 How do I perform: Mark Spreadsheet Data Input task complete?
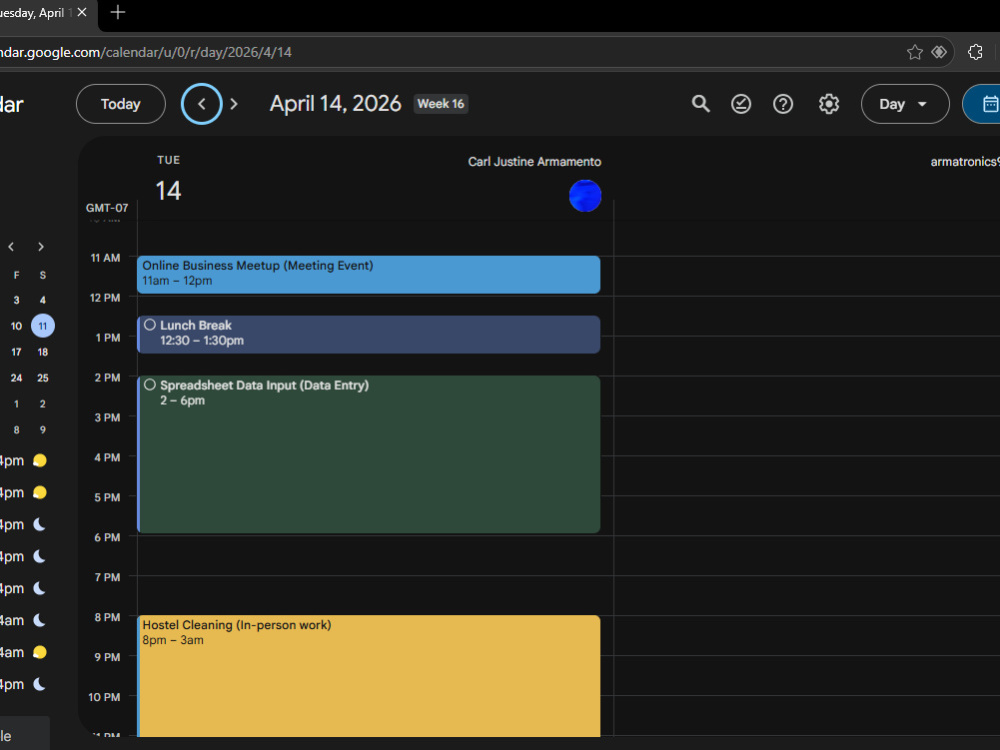(x=150, y=385)
